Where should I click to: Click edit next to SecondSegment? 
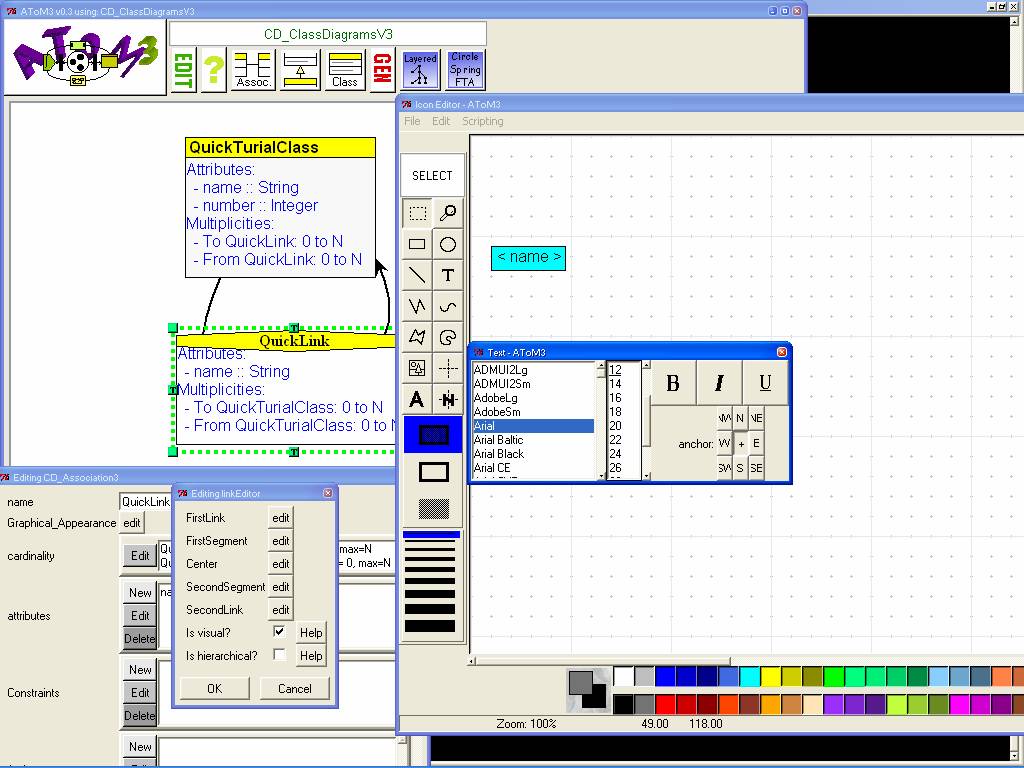[x=281, y=586]
